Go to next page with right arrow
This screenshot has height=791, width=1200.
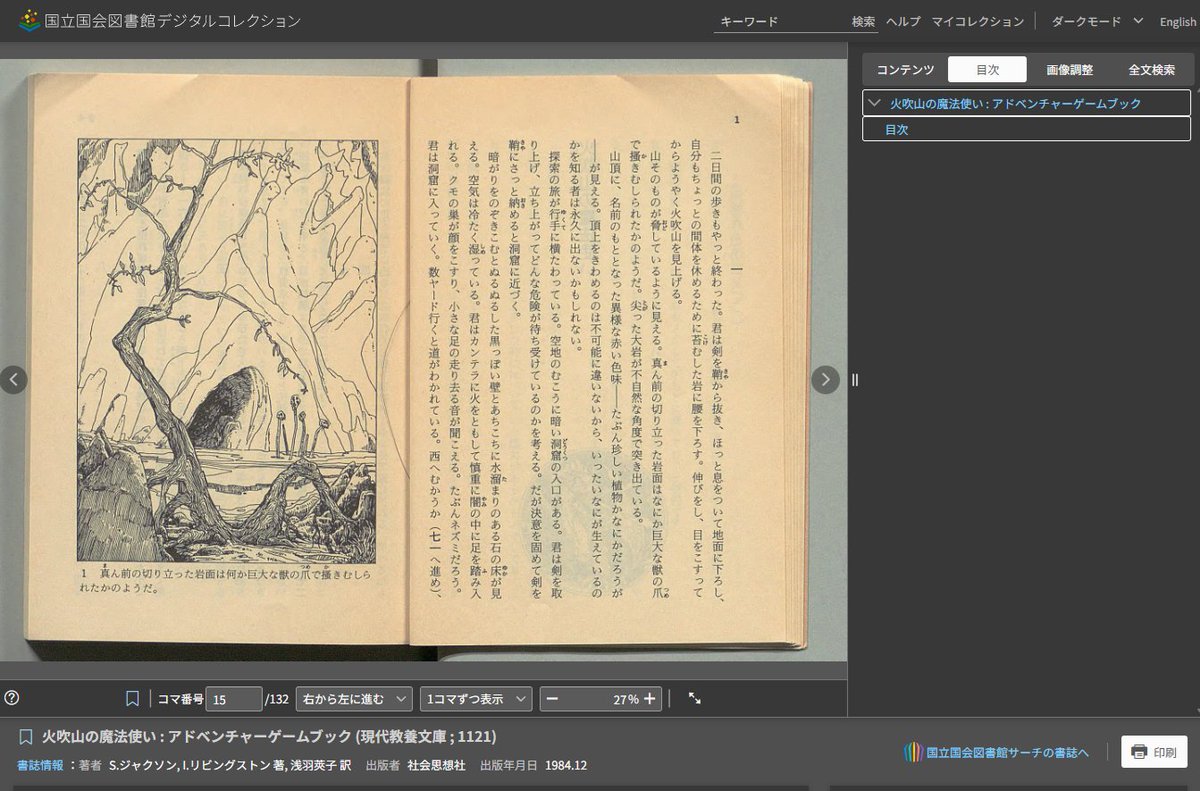[x=825, y=379]
